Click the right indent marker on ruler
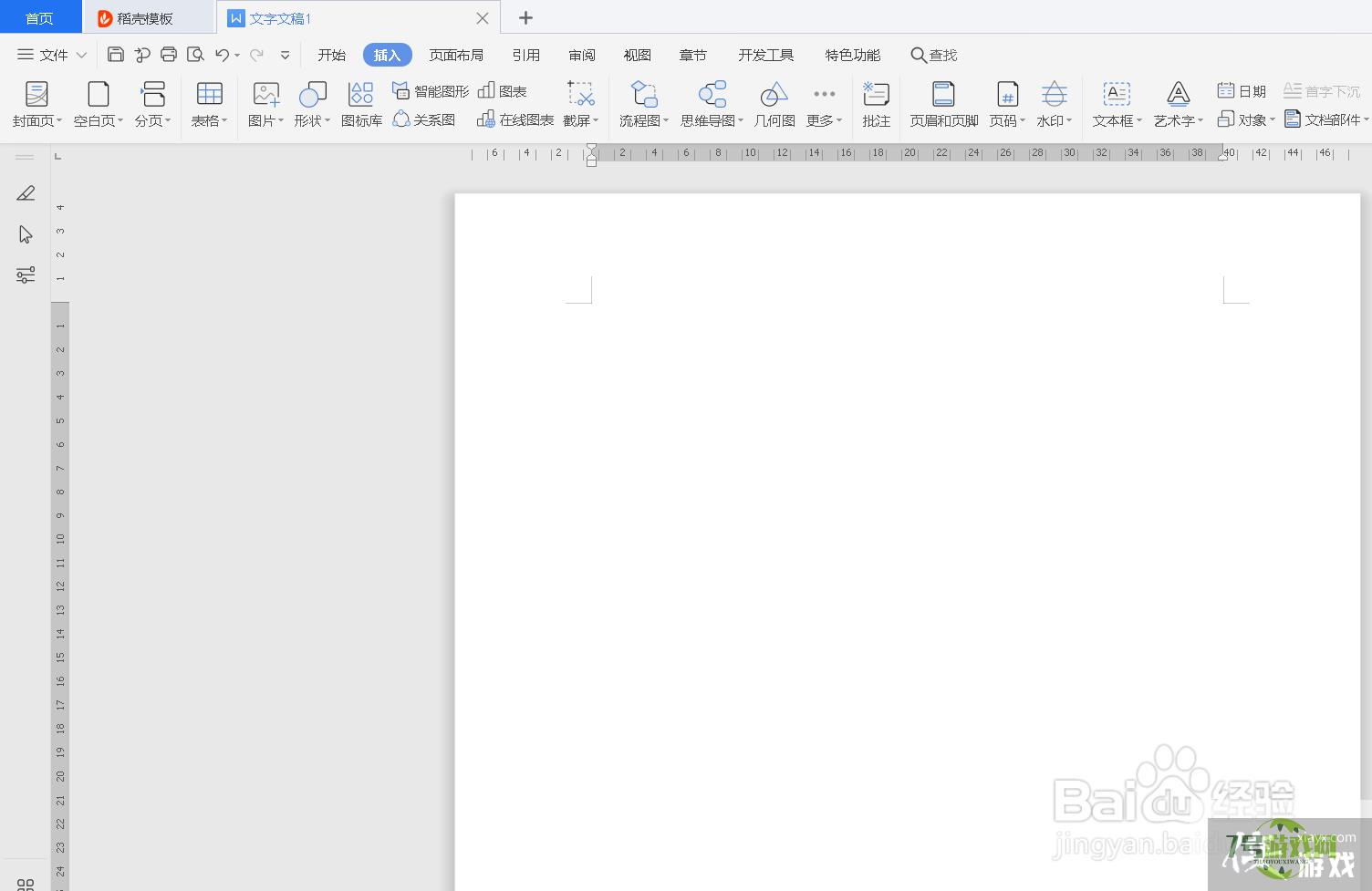 point(1222,157)
